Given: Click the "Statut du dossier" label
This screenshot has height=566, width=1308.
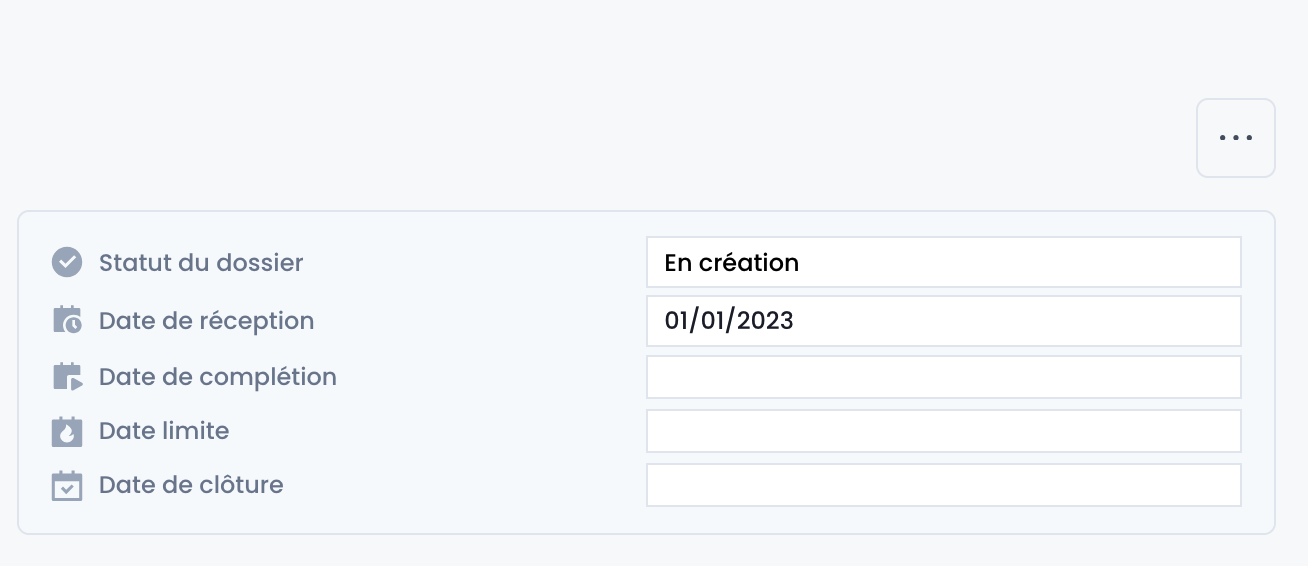Looking at the screenshot, I should (x=201, y=263).
